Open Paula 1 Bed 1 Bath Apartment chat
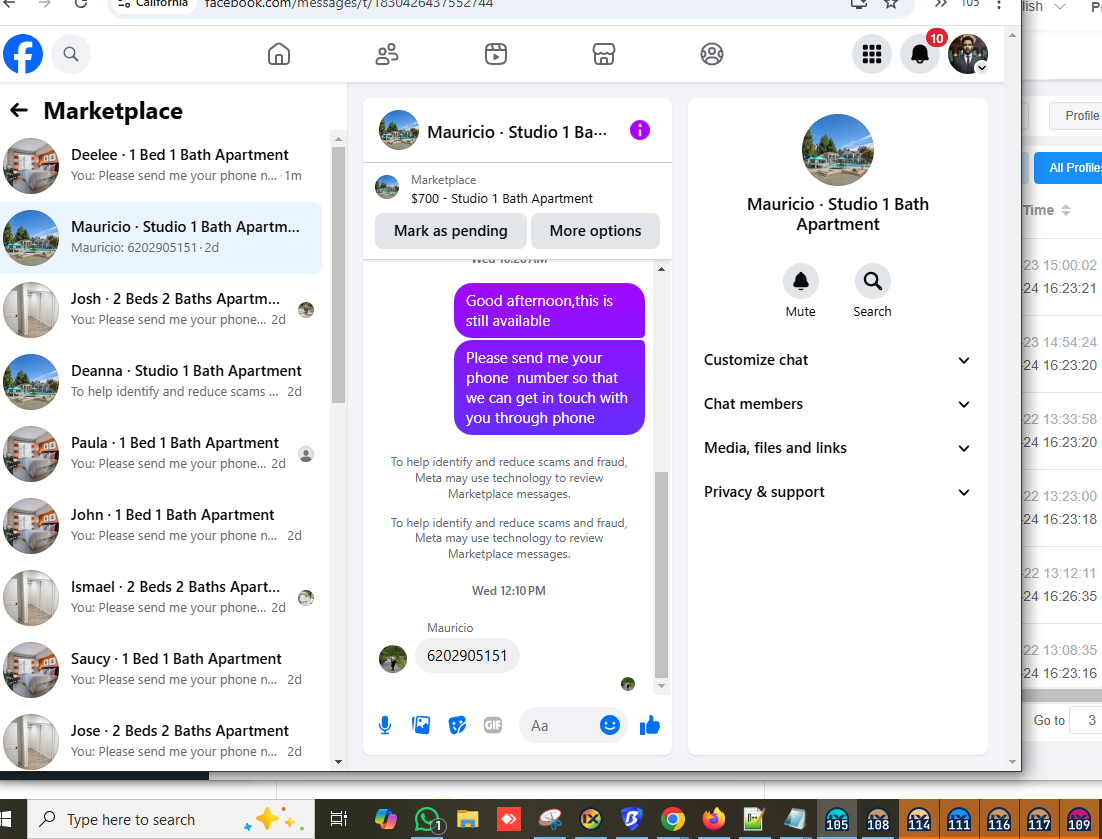Screen dimensions: 1102x839 pyautogui.click(x=162, y=453)
